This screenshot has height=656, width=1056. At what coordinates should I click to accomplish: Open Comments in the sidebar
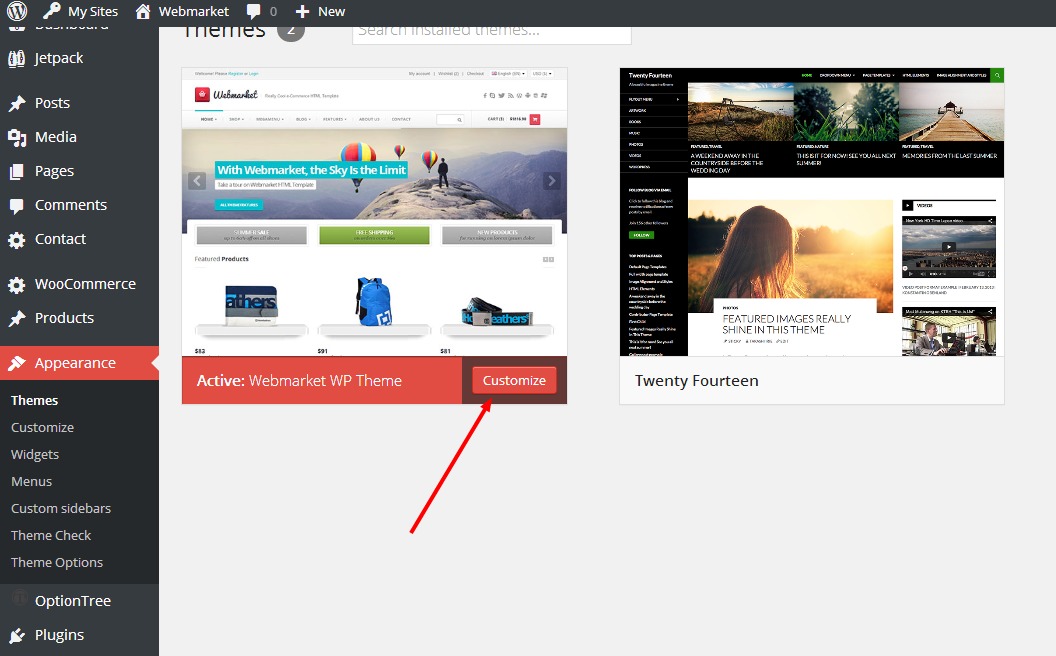pyautogui.click(x=71, y=205)
